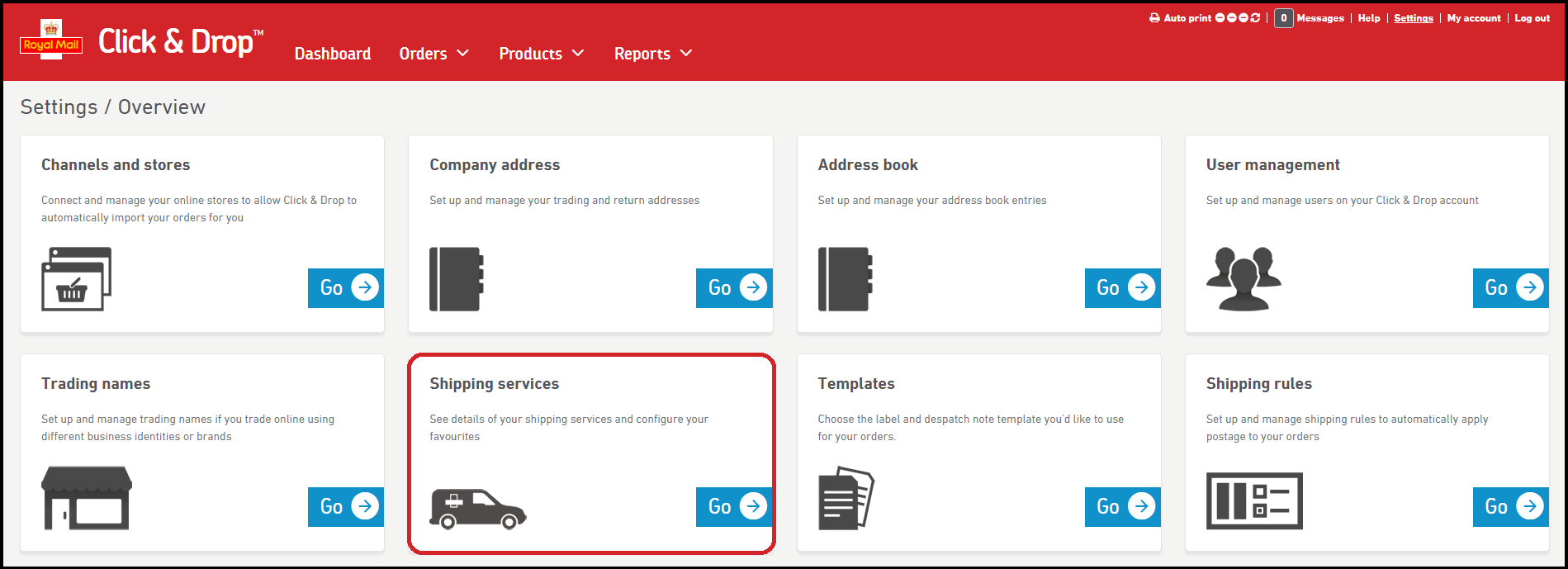Open the Help link

(1368, 18)
